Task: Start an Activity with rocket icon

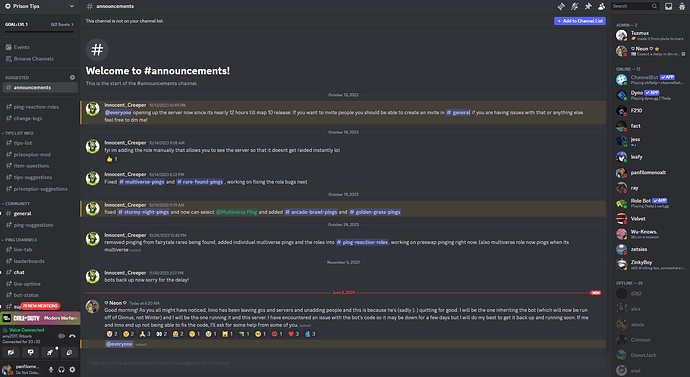Action: tap(50, 352)
